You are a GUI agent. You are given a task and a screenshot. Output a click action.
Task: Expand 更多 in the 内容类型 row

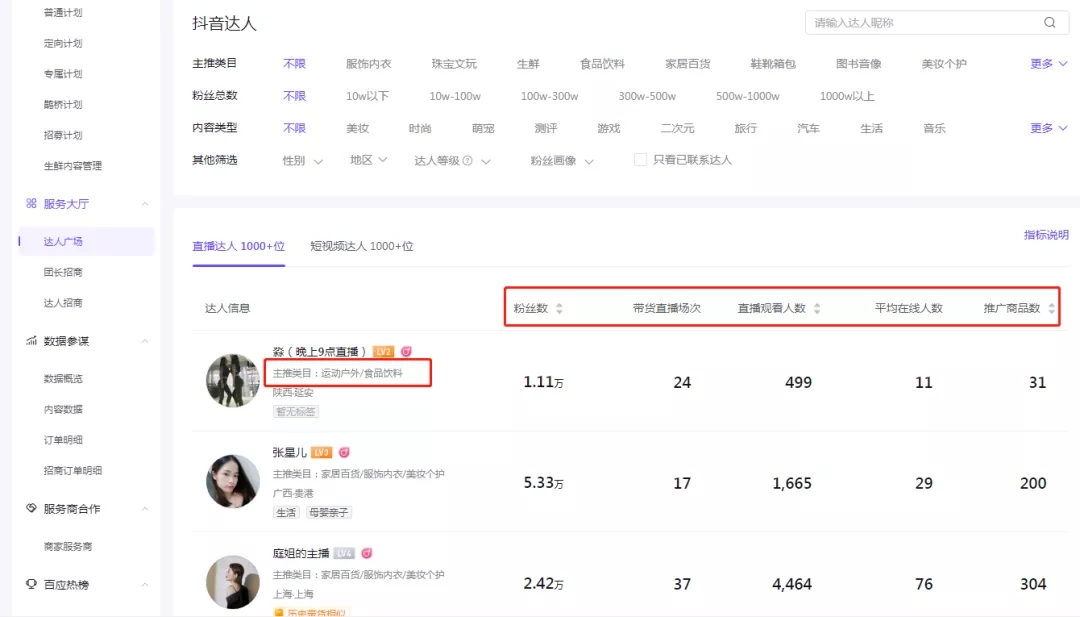tap(1048, 128)
